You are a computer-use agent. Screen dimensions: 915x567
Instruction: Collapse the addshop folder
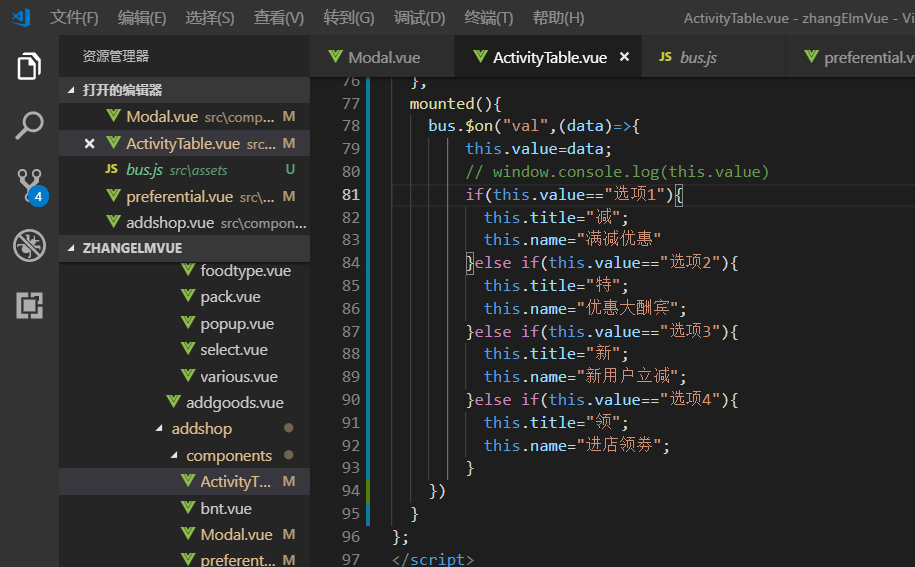184,429
